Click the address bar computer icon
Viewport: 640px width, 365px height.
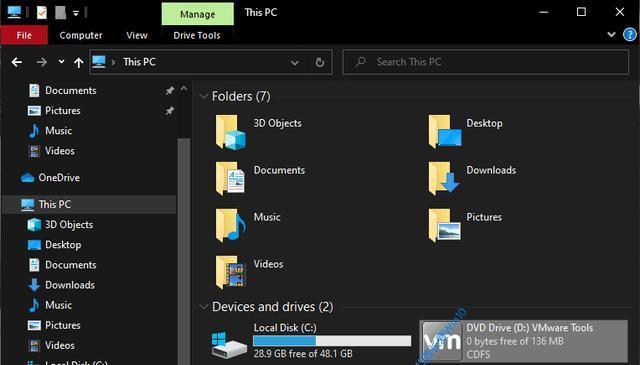[99, 62]
